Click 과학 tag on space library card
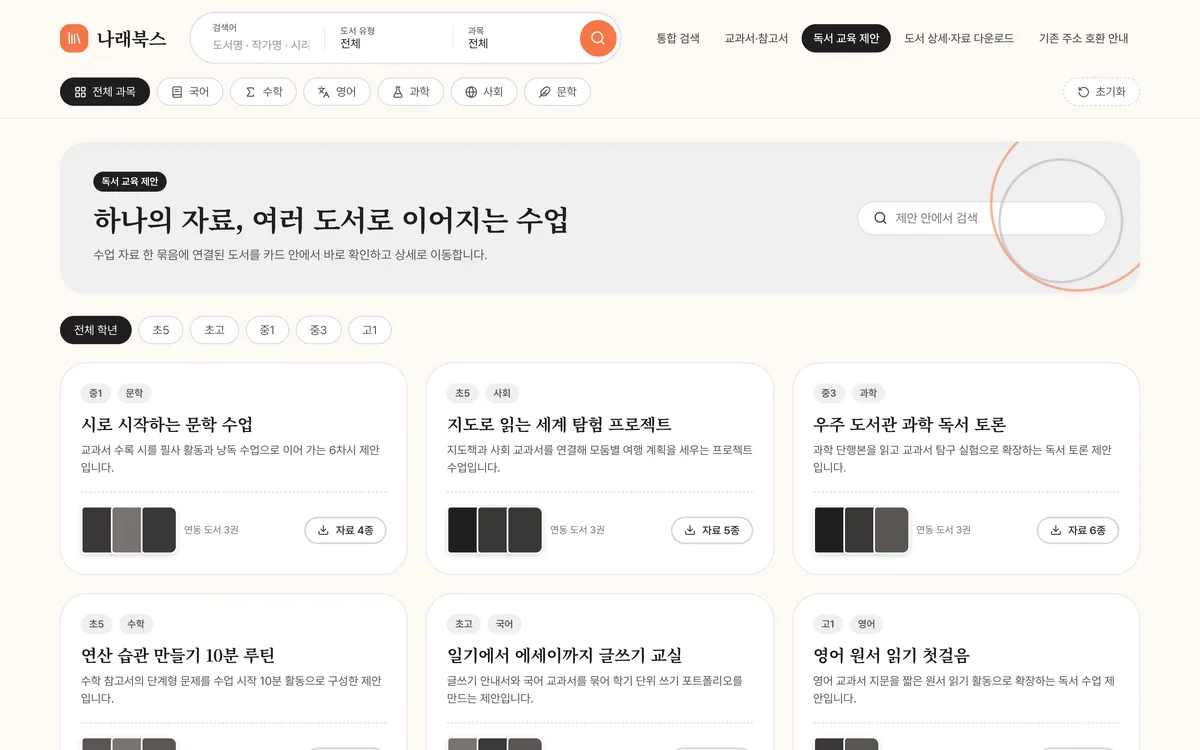The height and width of the screenshot is (750, 1200). 868,393
